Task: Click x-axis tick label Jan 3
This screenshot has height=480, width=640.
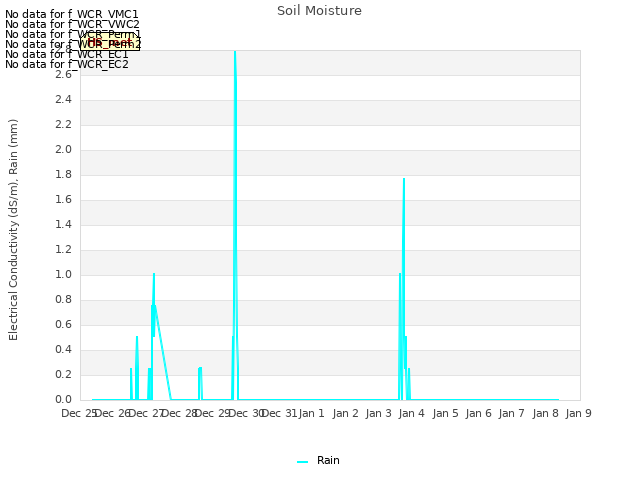Action: 378,413
